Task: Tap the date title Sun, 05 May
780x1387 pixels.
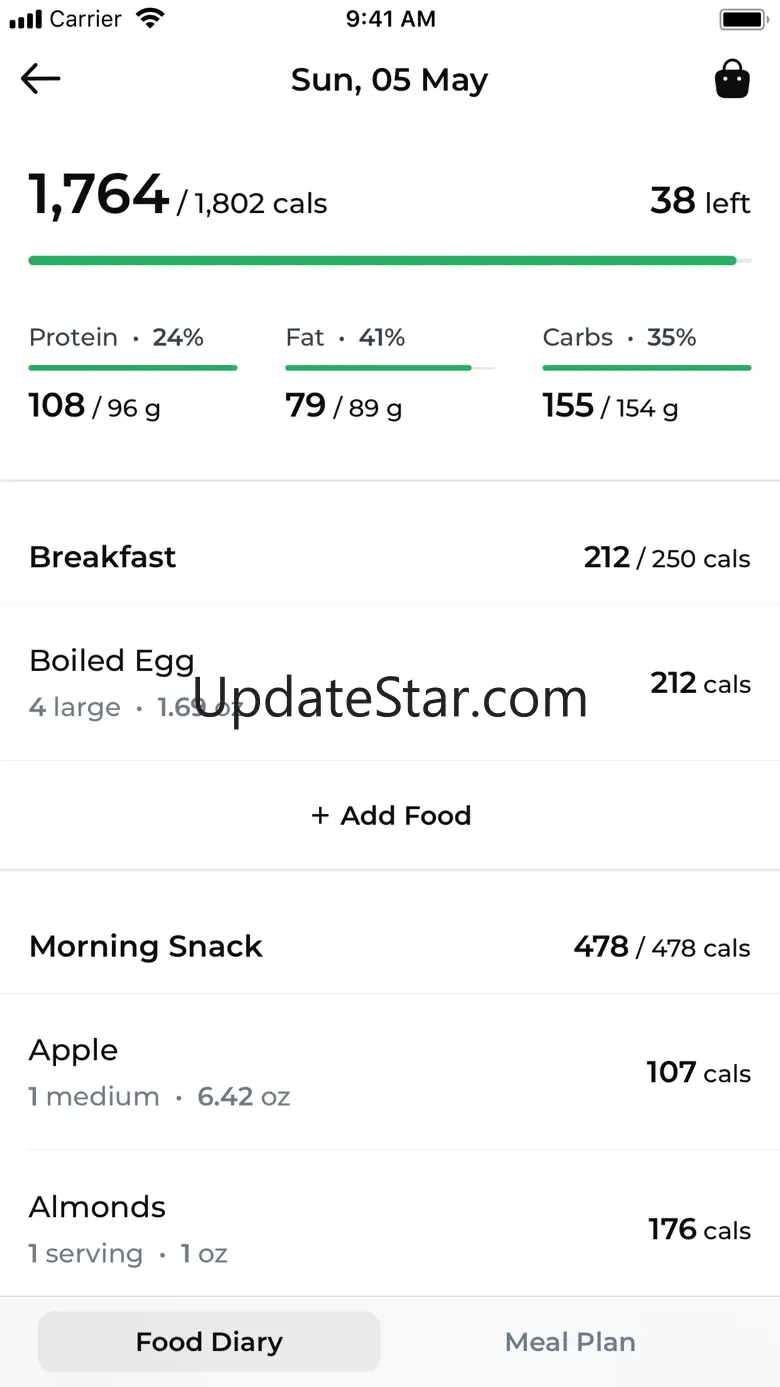Action: pos(389,80)
